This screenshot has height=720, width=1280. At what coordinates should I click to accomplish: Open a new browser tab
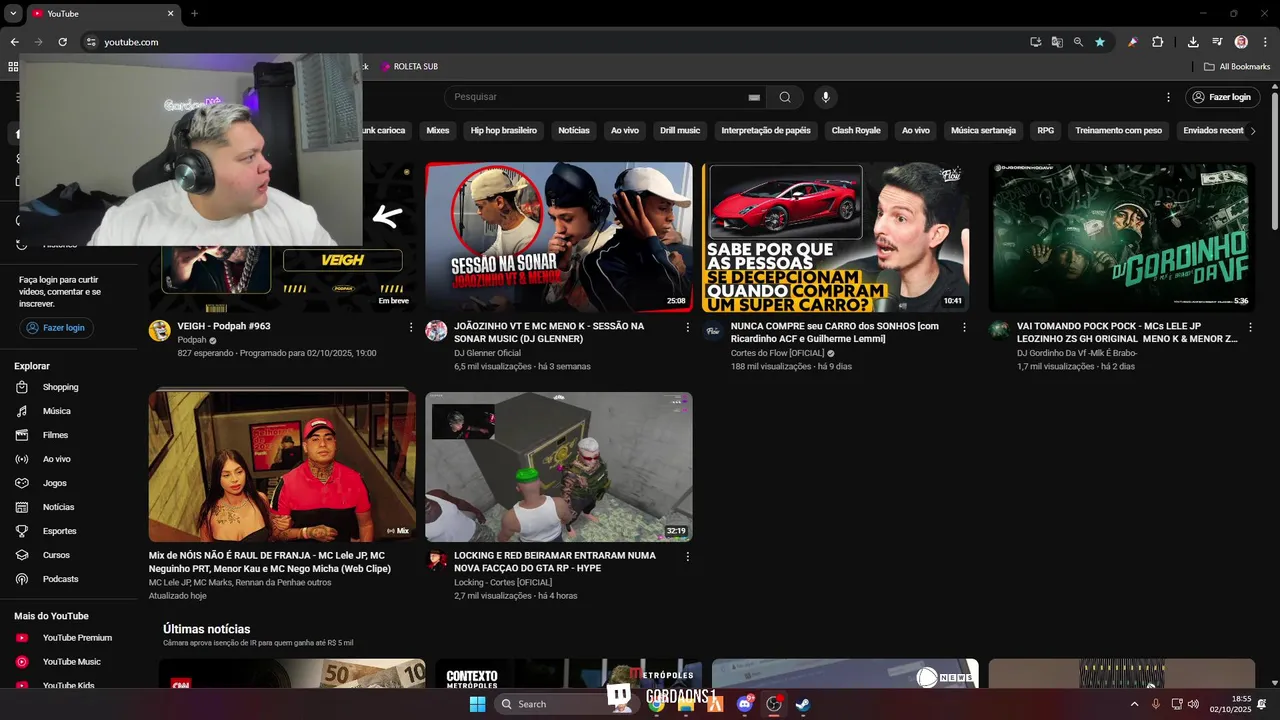pyautogui.click(x=194, y=13)
